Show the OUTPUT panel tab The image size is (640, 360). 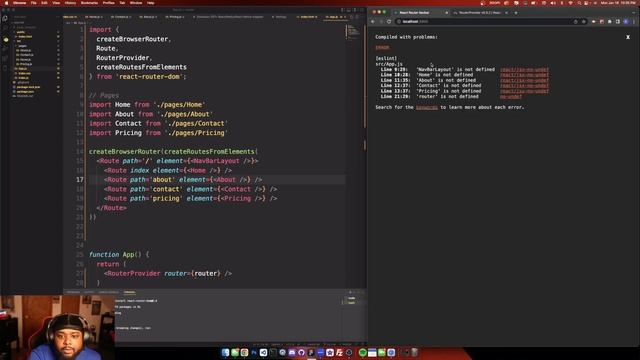[89, 292]
